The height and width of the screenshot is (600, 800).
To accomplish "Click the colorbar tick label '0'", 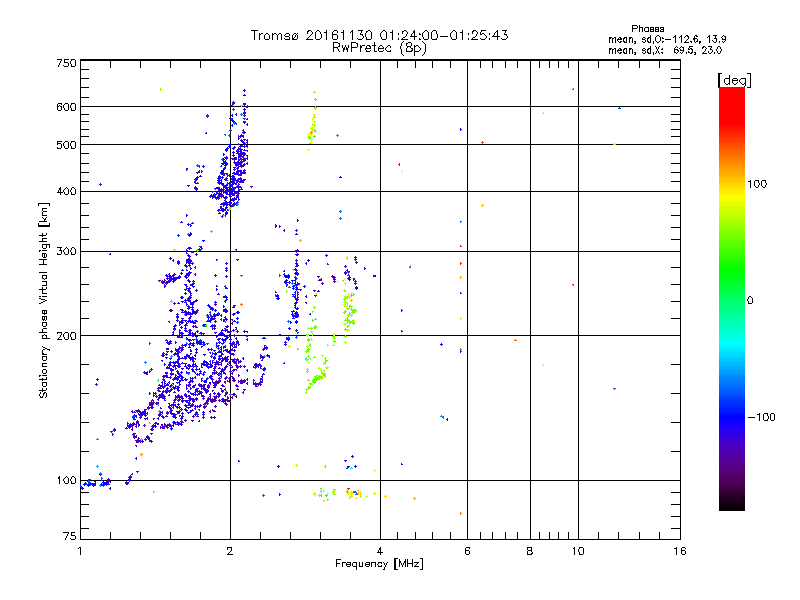I will (x=750, y=300).
